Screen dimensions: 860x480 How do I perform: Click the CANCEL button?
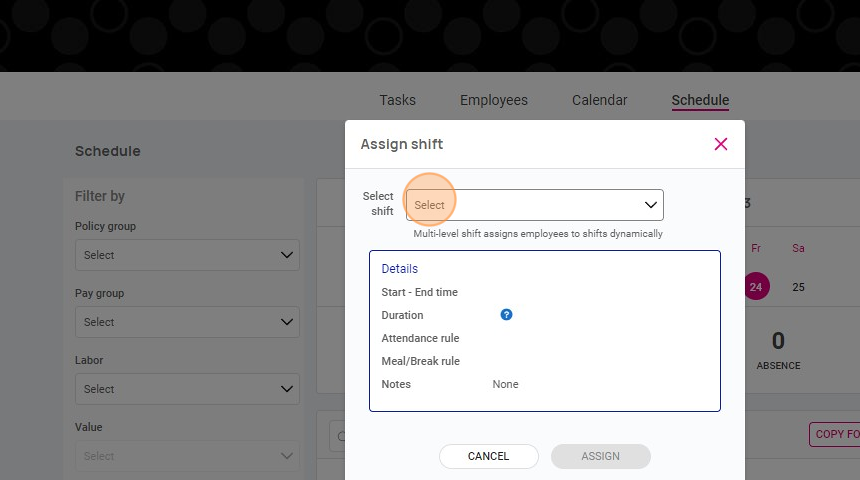tap(489, 456)
